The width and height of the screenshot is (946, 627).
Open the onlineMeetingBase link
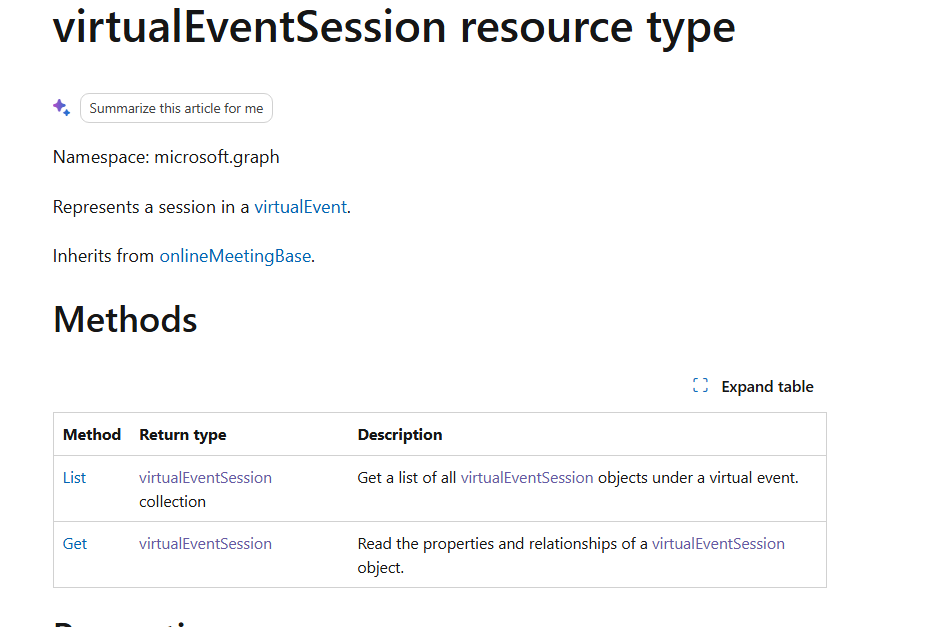[235, 256]
